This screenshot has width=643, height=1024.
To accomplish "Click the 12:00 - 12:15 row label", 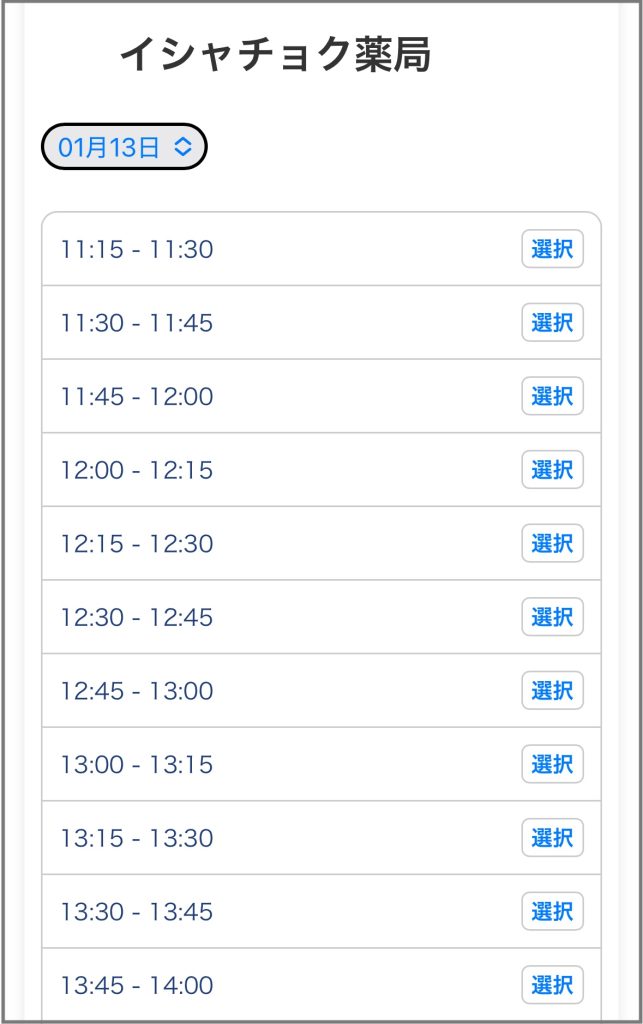I will 137,470.
